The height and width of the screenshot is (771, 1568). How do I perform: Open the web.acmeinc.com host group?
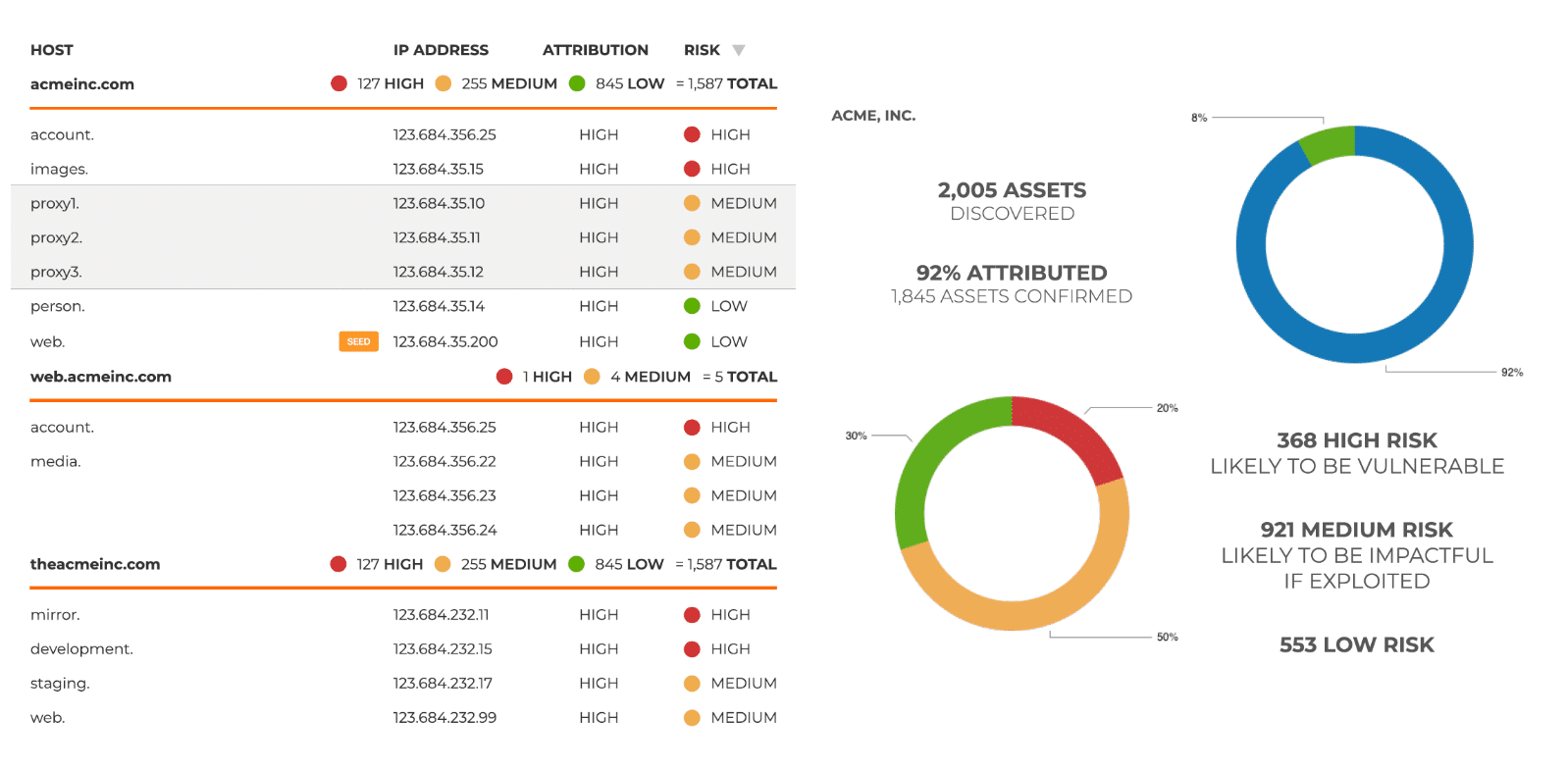(101, 377)
